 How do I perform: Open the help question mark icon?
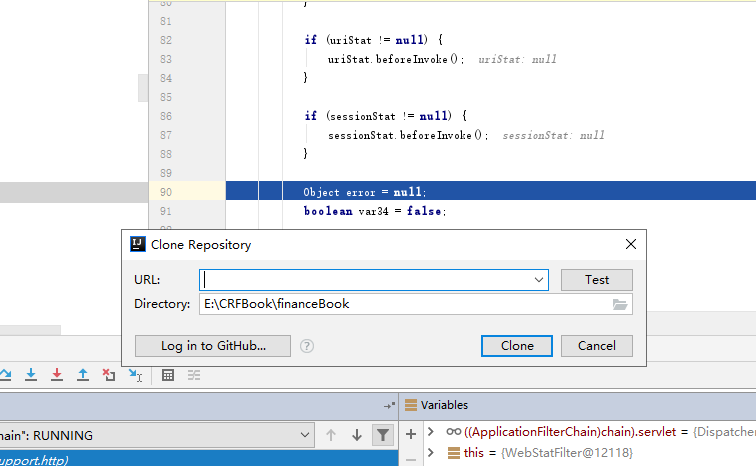pyautogui.click(x=307, y=346)
